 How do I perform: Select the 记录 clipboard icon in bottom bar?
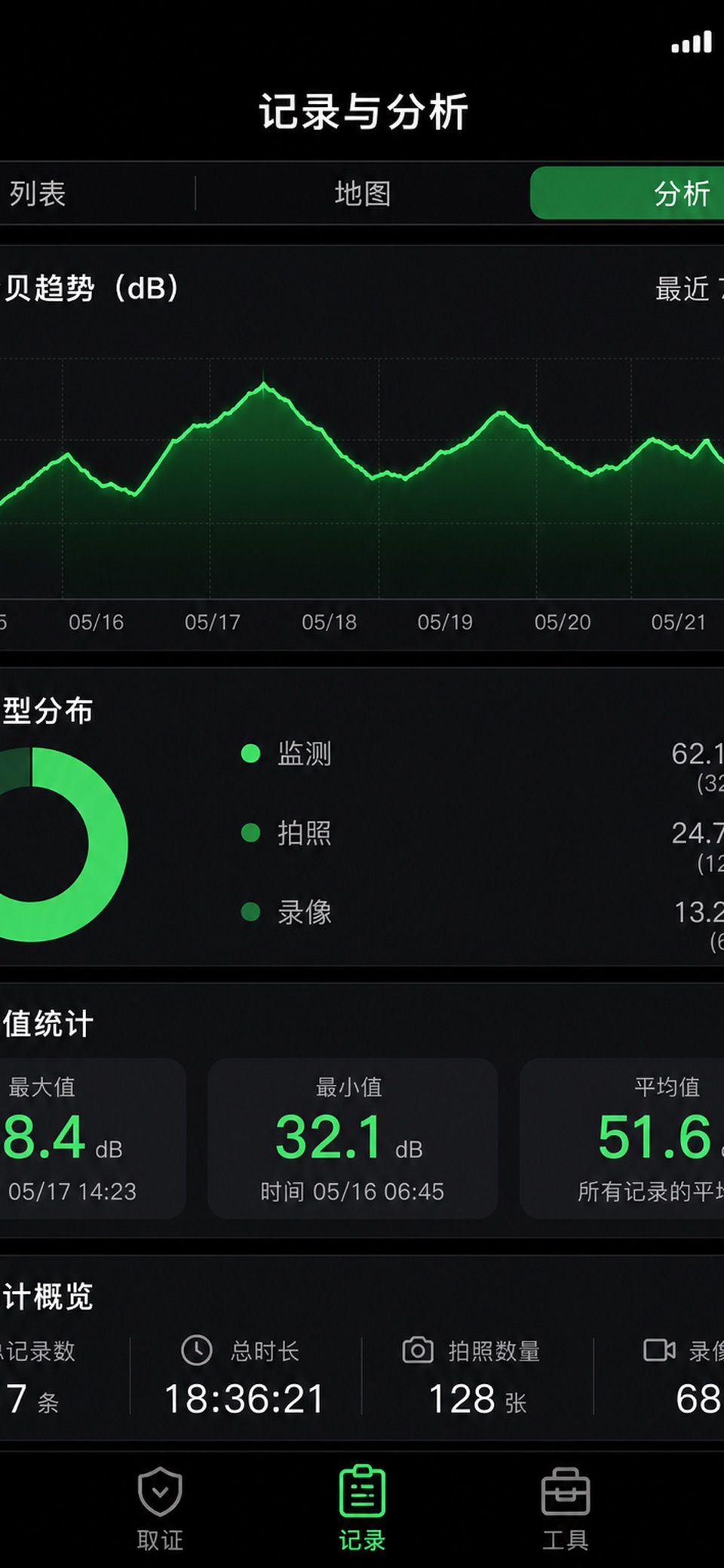[x=362, y=1491]
